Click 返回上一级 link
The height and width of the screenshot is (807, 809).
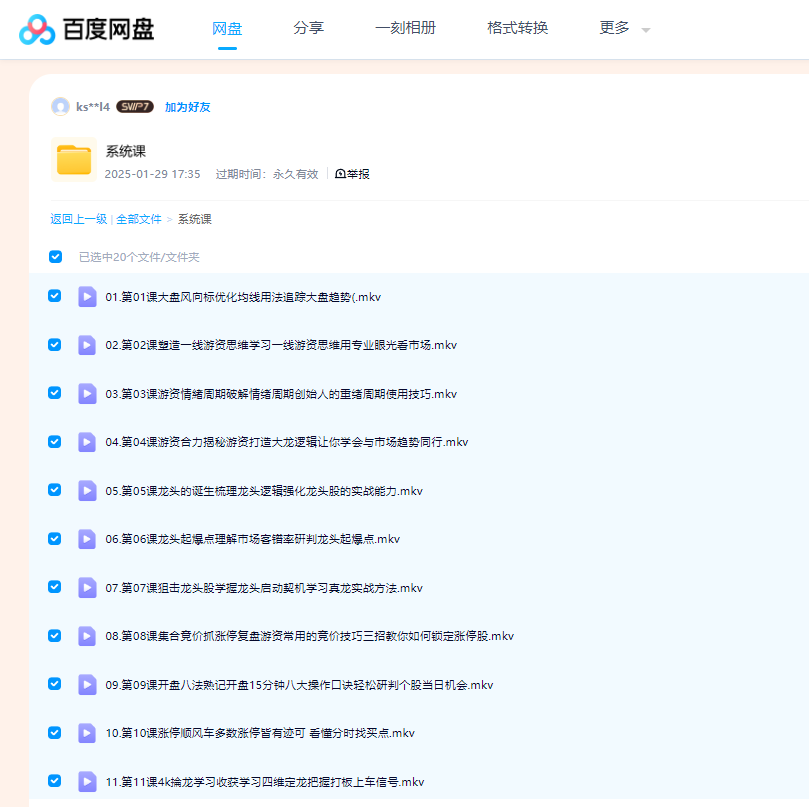tap(78, 219)
